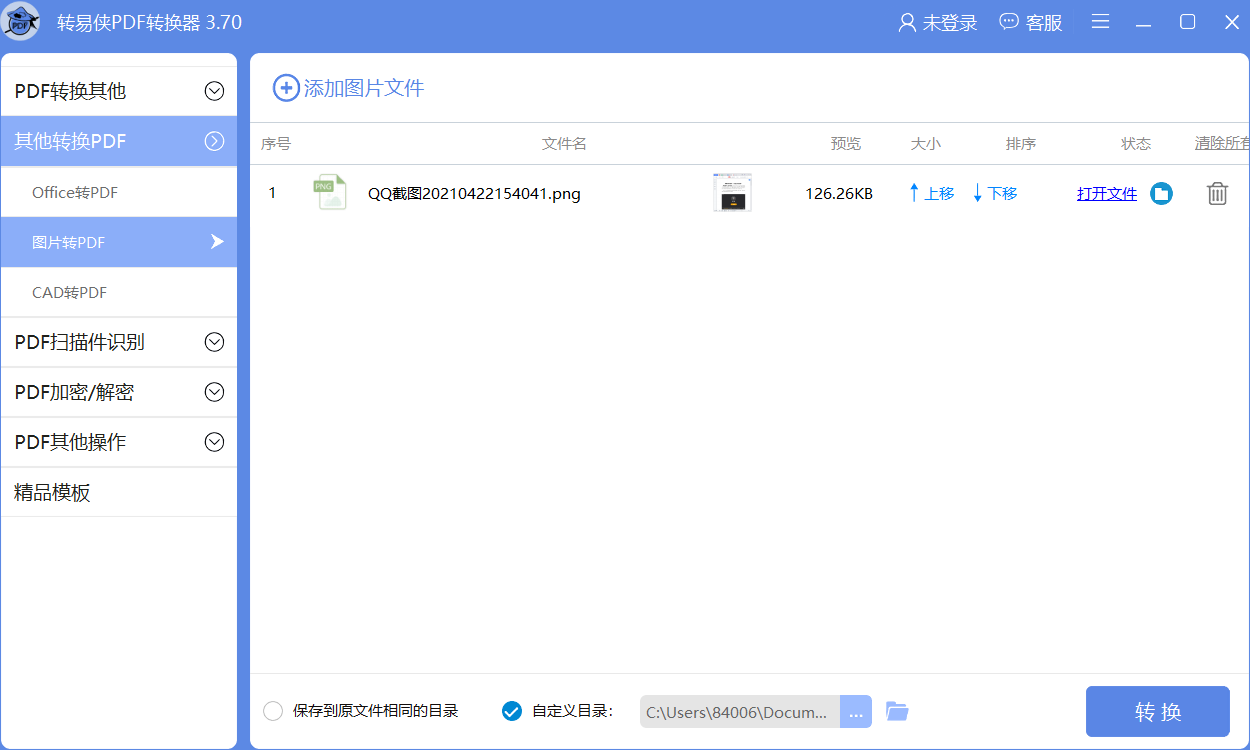Click the file size 126.26KB

point(839,194)
